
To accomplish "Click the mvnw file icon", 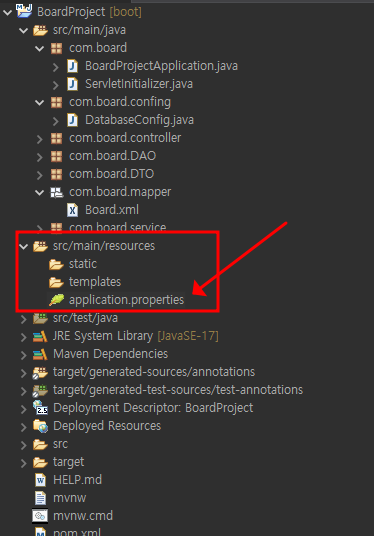I will (x=40, y=498).
